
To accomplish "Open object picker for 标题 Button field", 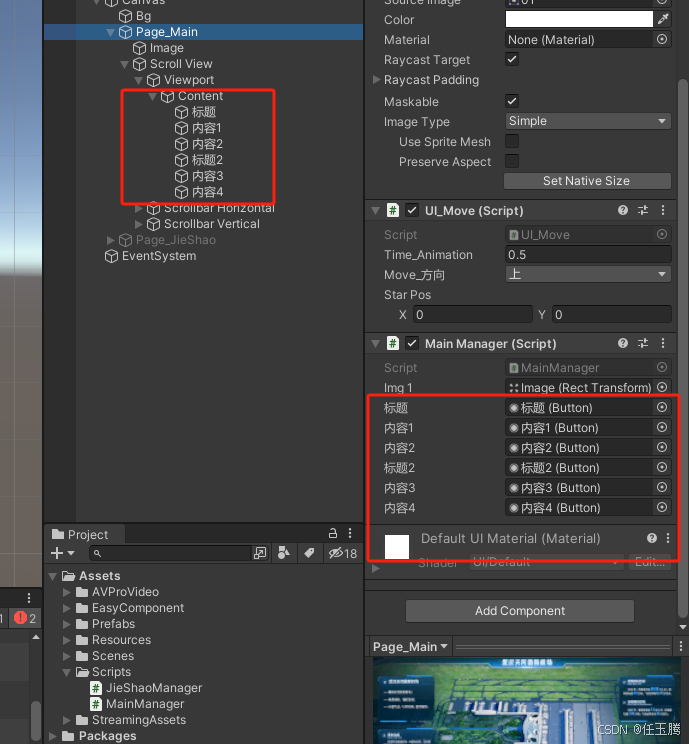I will coord(662,407).
